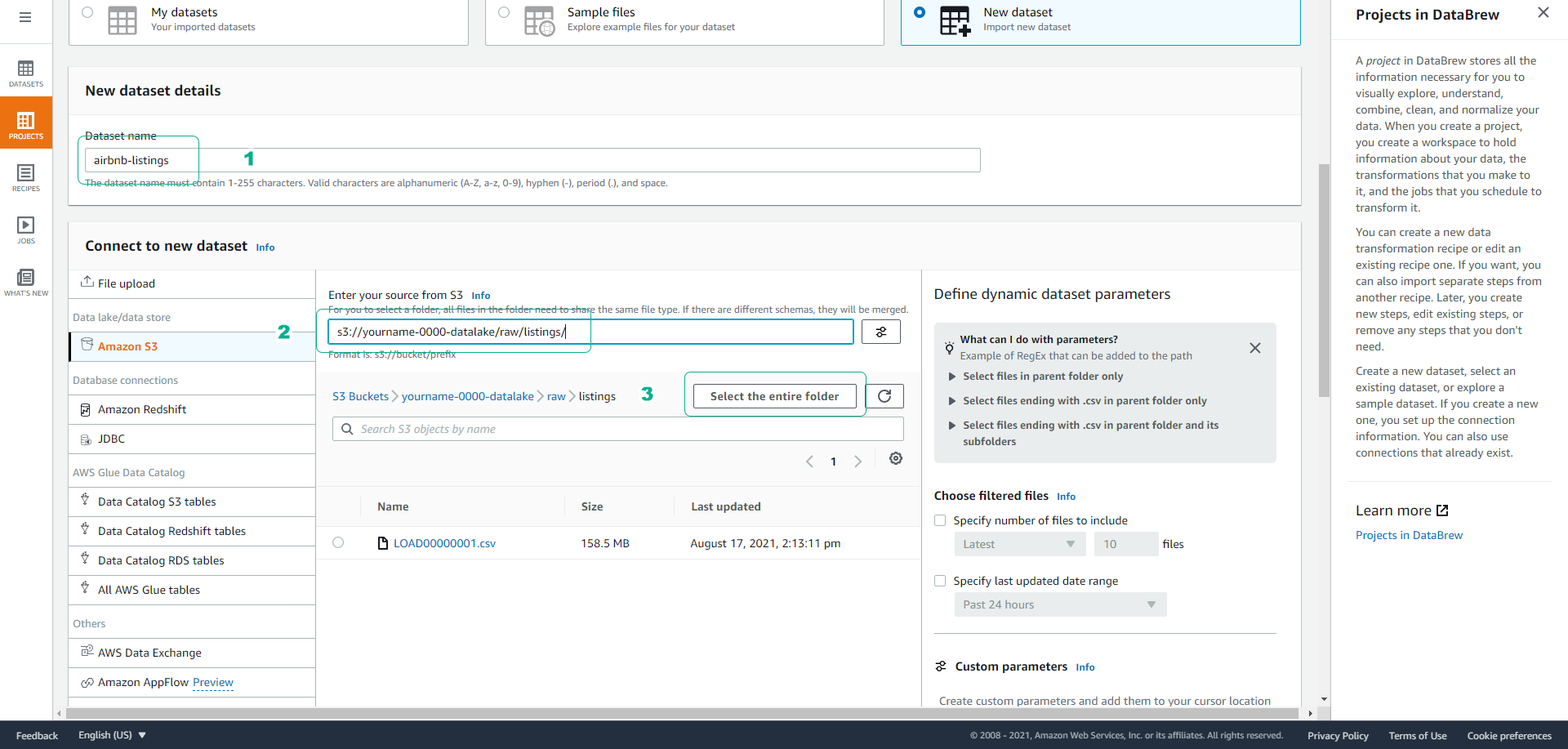
Task: Click the AWS Data Exchange icon
Action: click(x=87, y=651)
